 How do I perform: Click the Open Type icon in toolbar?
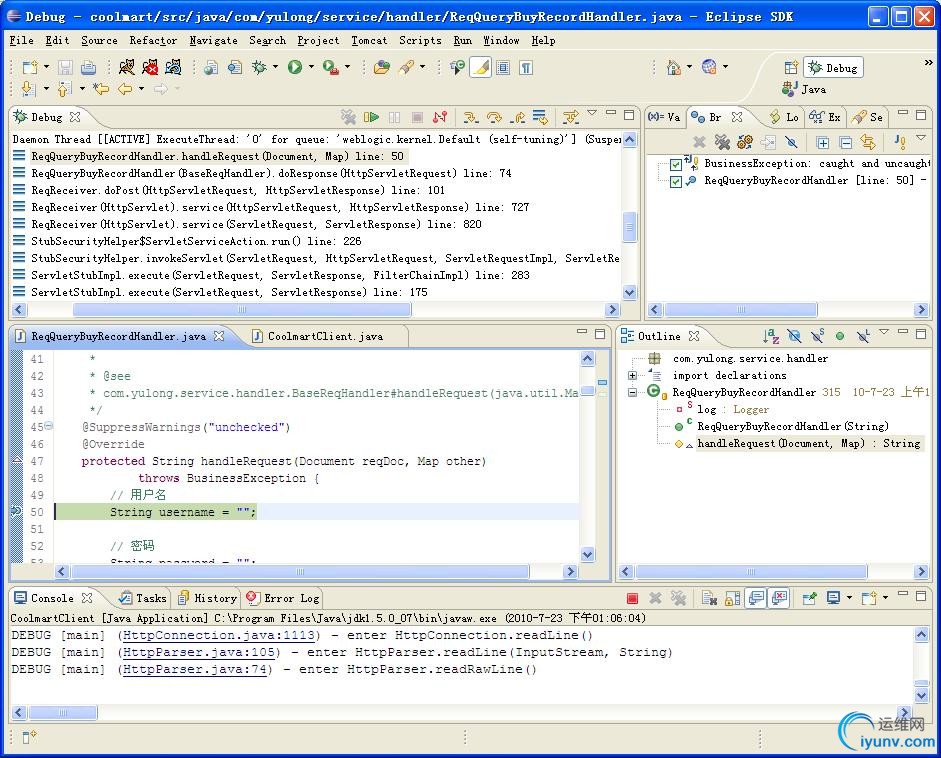pos(382,67)
